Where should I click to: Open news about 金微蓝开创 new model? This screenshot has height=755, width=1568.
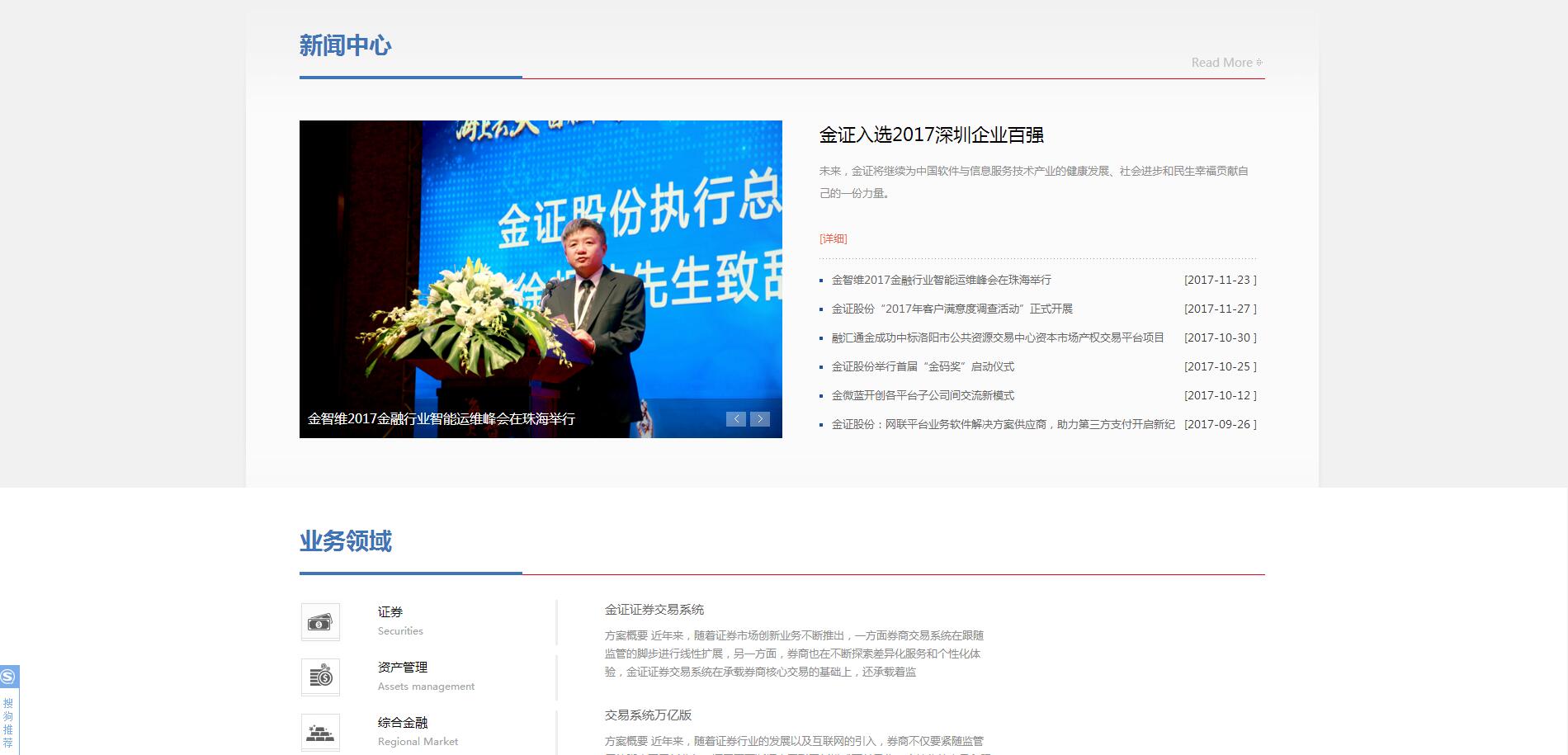(923, 396)
